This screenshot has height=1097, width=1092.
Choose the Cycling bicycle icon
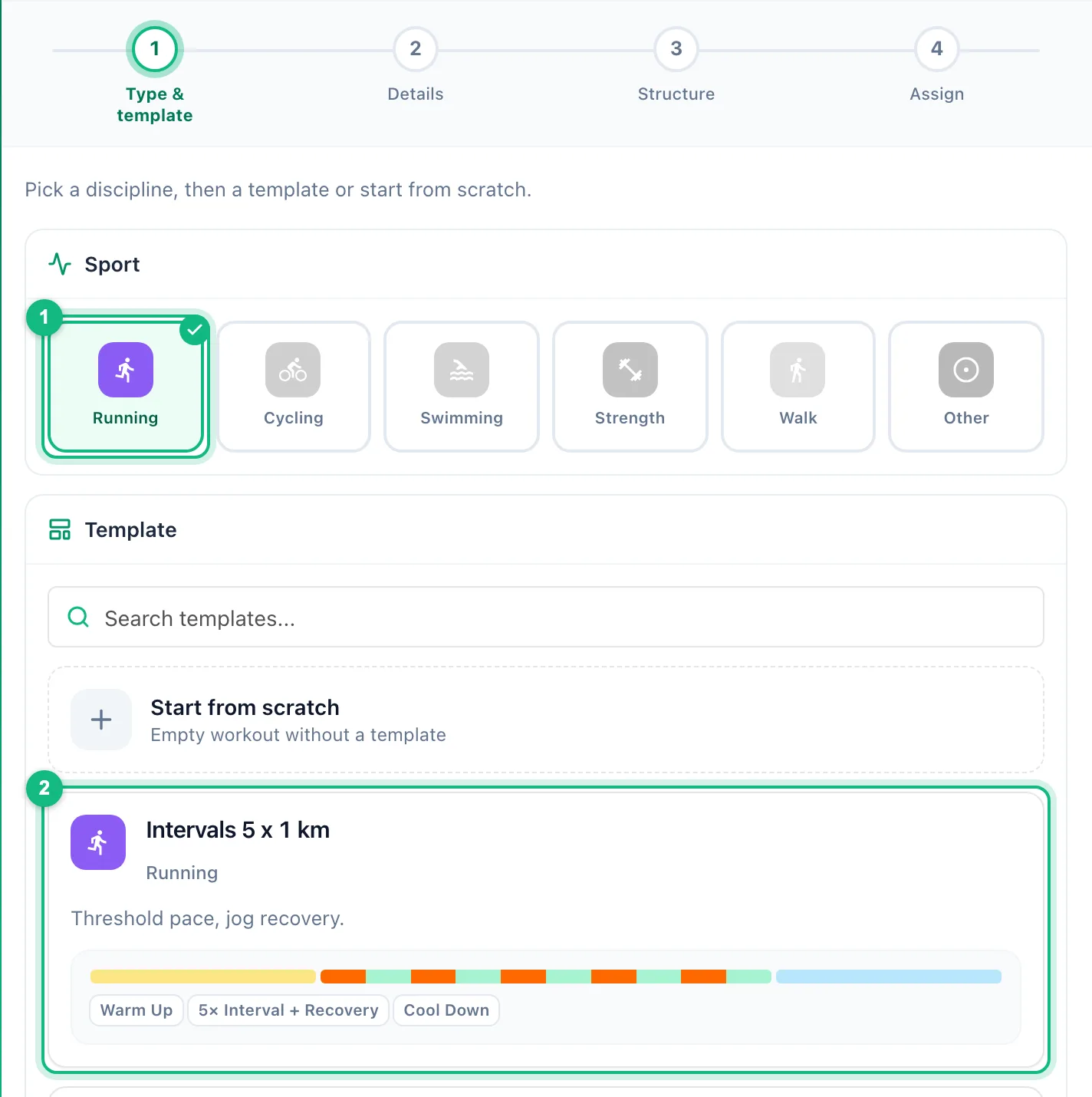coord(293,370)
